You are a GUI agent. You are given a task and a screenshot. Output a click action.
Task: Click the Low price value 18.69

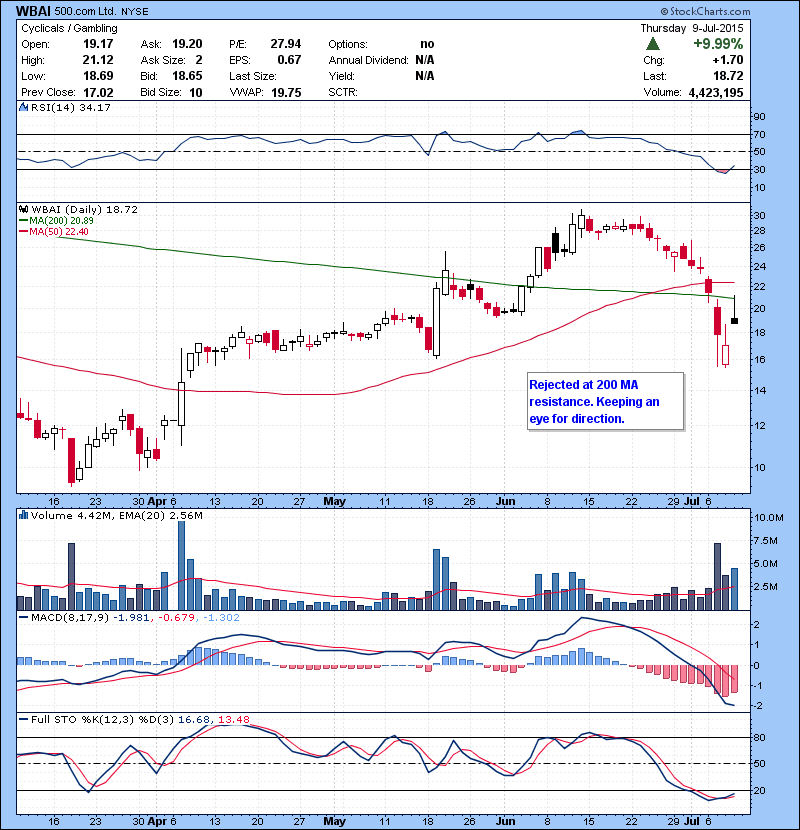pos(98,76)
